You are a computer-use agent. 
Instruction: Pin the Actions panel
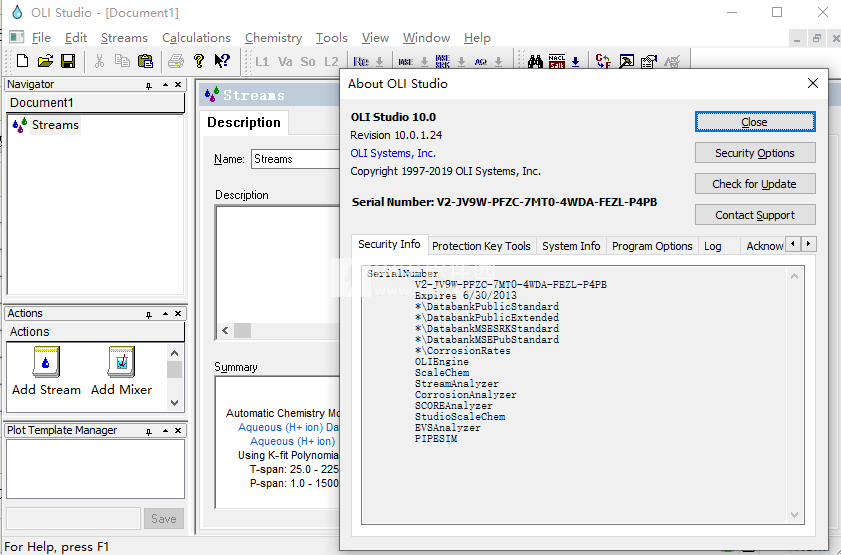coord(149,314)
